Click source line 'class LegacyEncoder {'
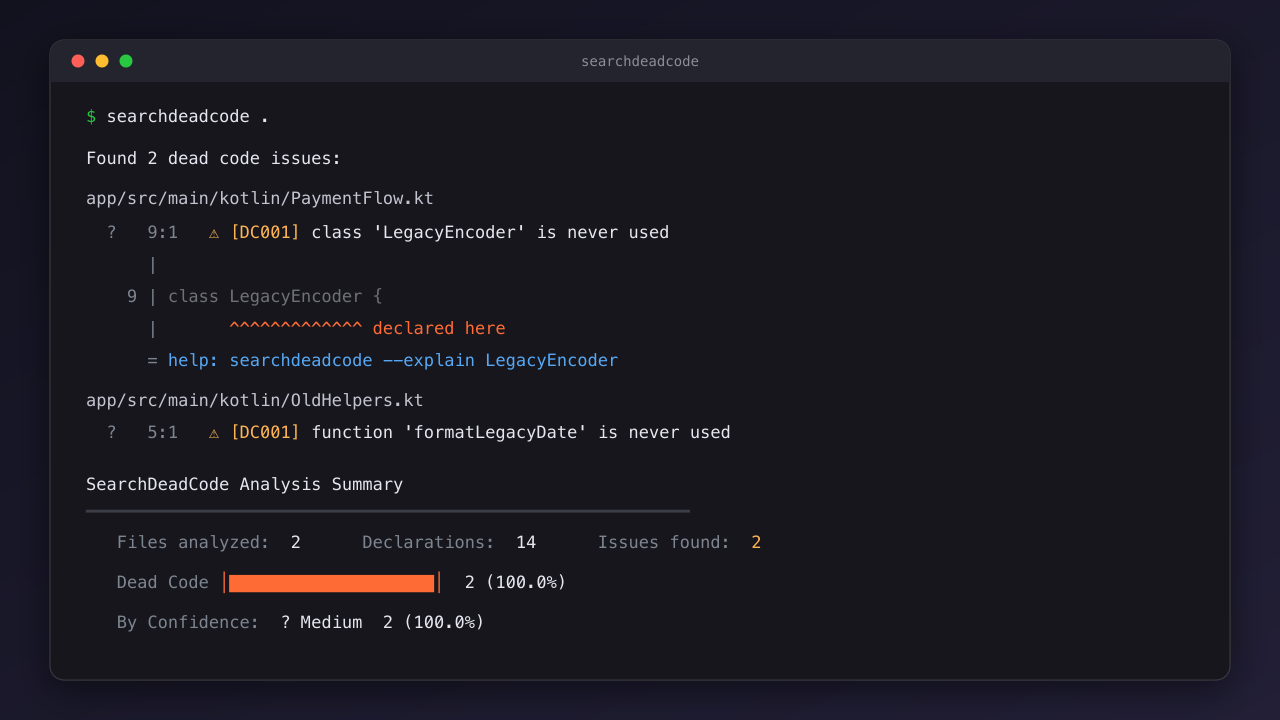 coord(275,296)
